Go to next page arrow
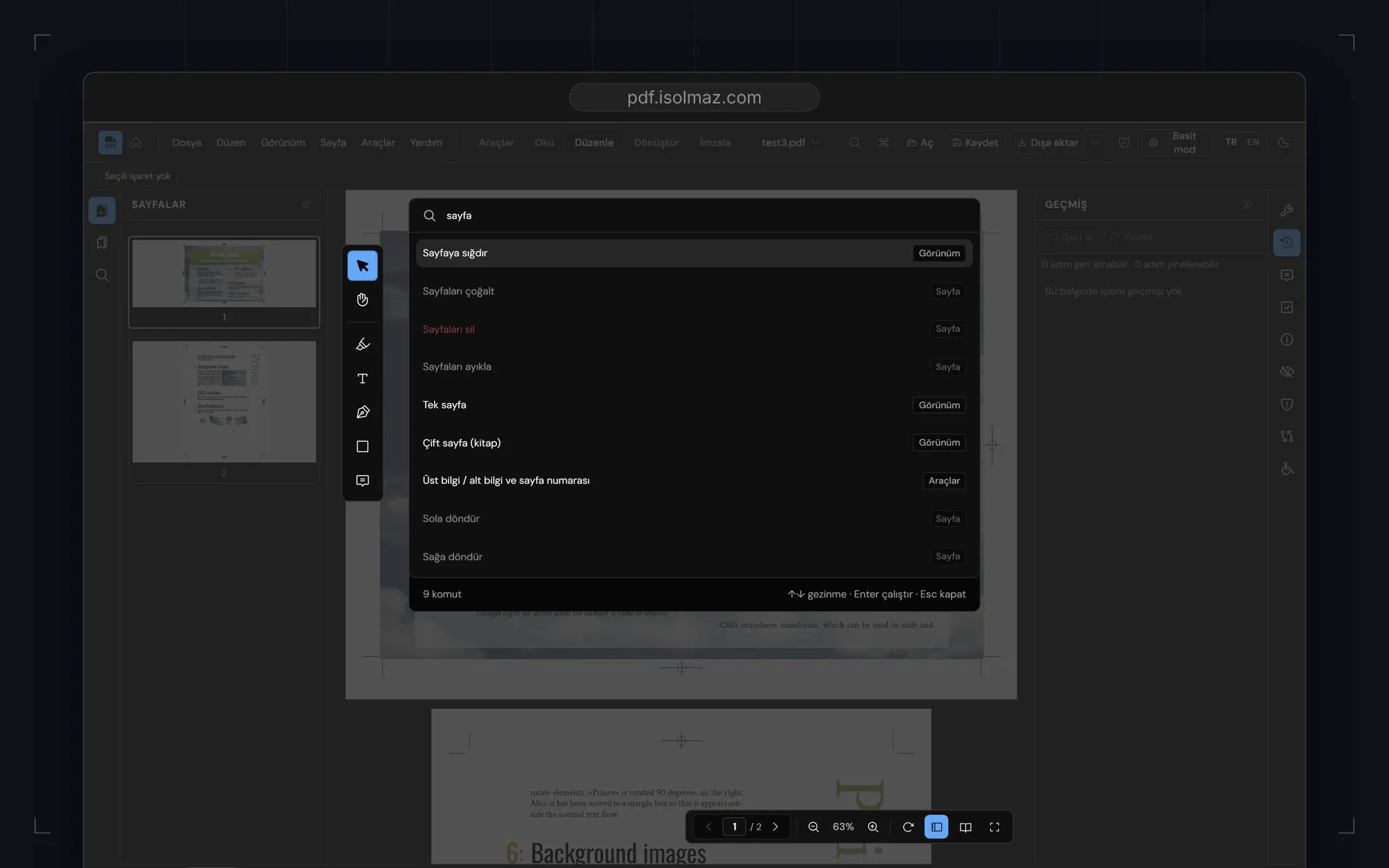The image size is (1389, 868). tap(776, 827)
